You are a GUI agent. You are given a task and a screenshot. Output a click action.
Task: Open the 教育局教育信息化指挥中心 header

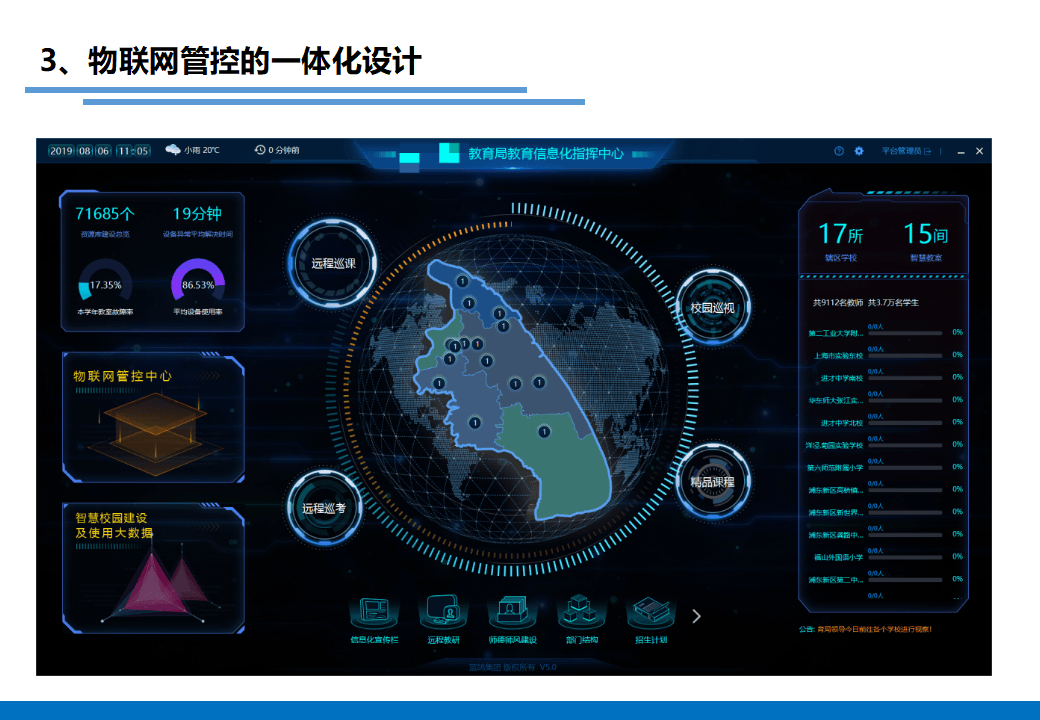tap(543, 155)
